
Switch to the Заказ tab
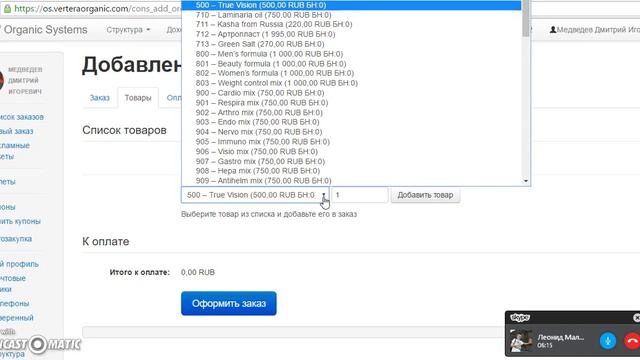pos(100,98)
